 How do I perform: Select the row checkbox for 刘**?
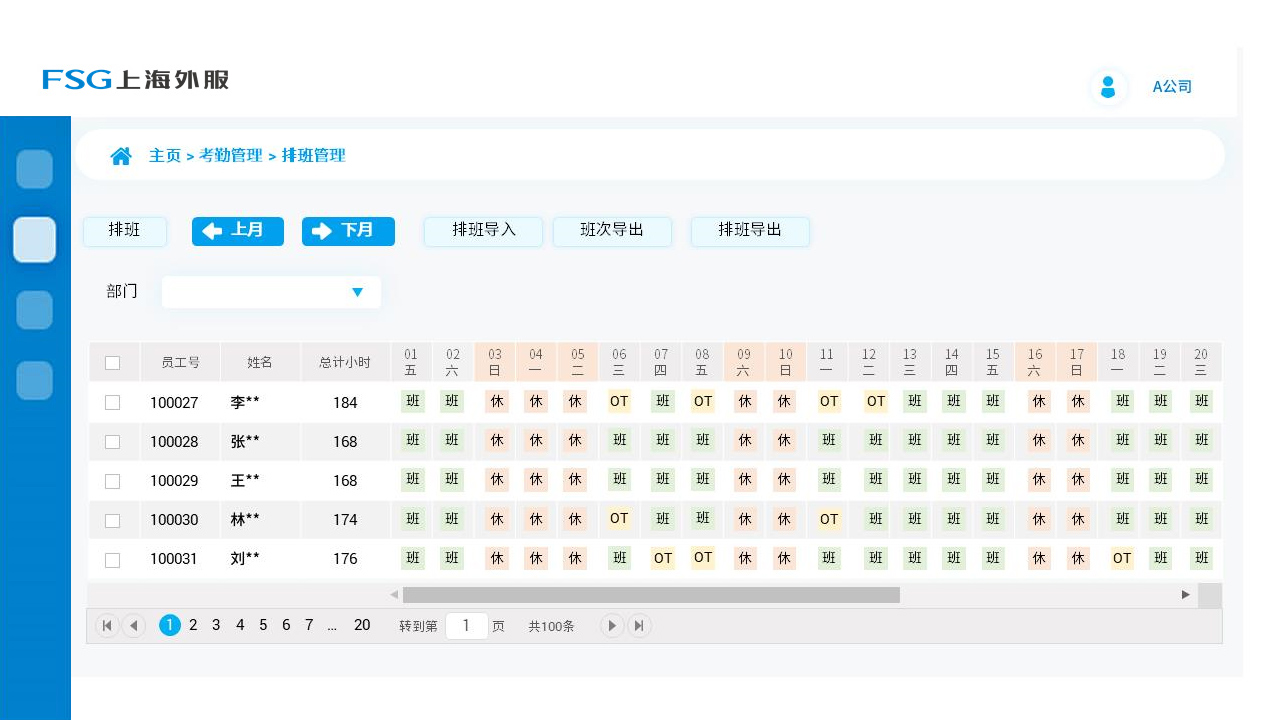point(113,559)
